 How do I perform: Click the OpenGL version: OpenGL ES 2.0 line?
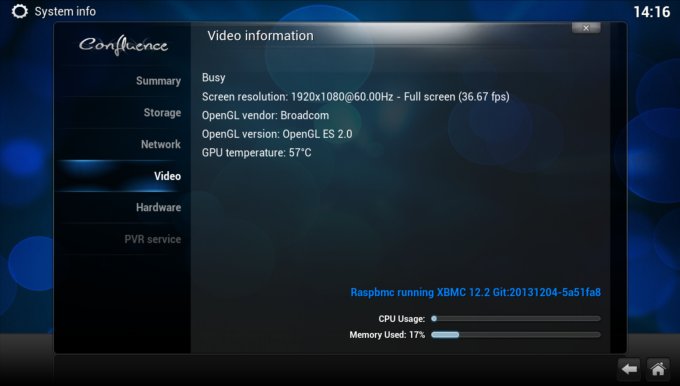(277, 134)
